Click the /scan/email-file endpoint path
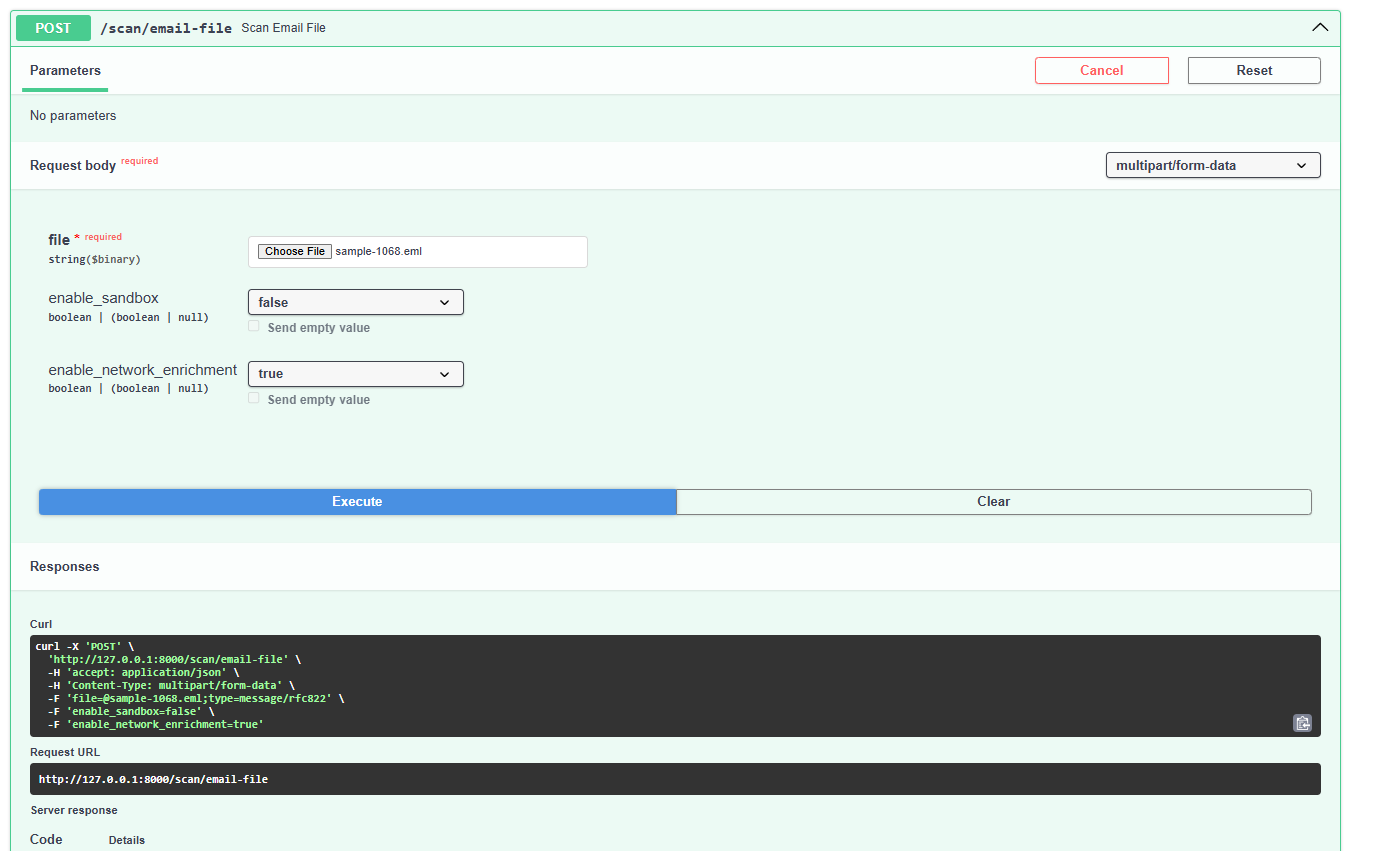The image size is (1385, 851). pos(165,28)
